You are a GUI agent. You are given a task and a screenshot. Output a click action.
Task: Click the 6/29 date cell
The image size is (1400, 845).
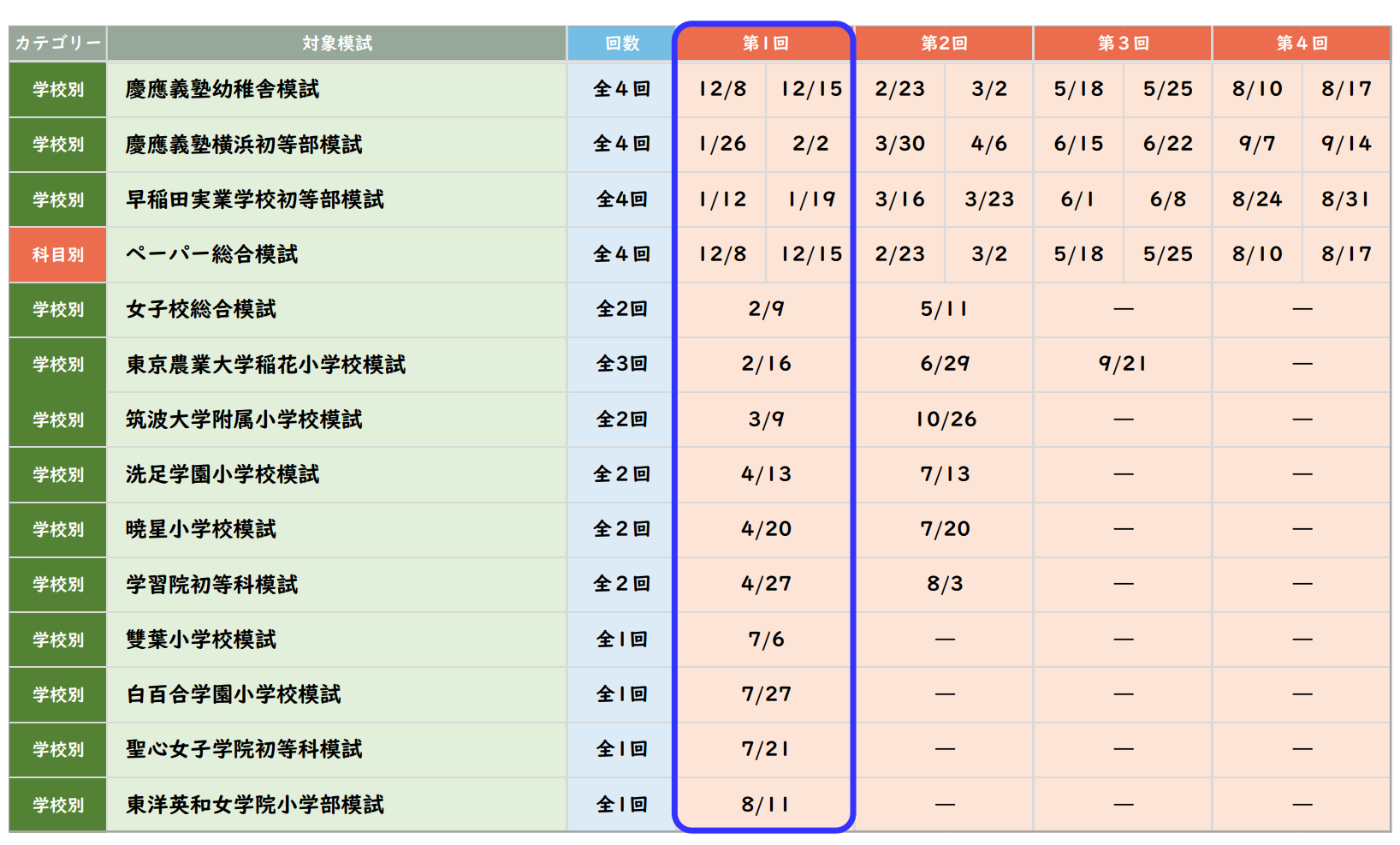(944, 364)
